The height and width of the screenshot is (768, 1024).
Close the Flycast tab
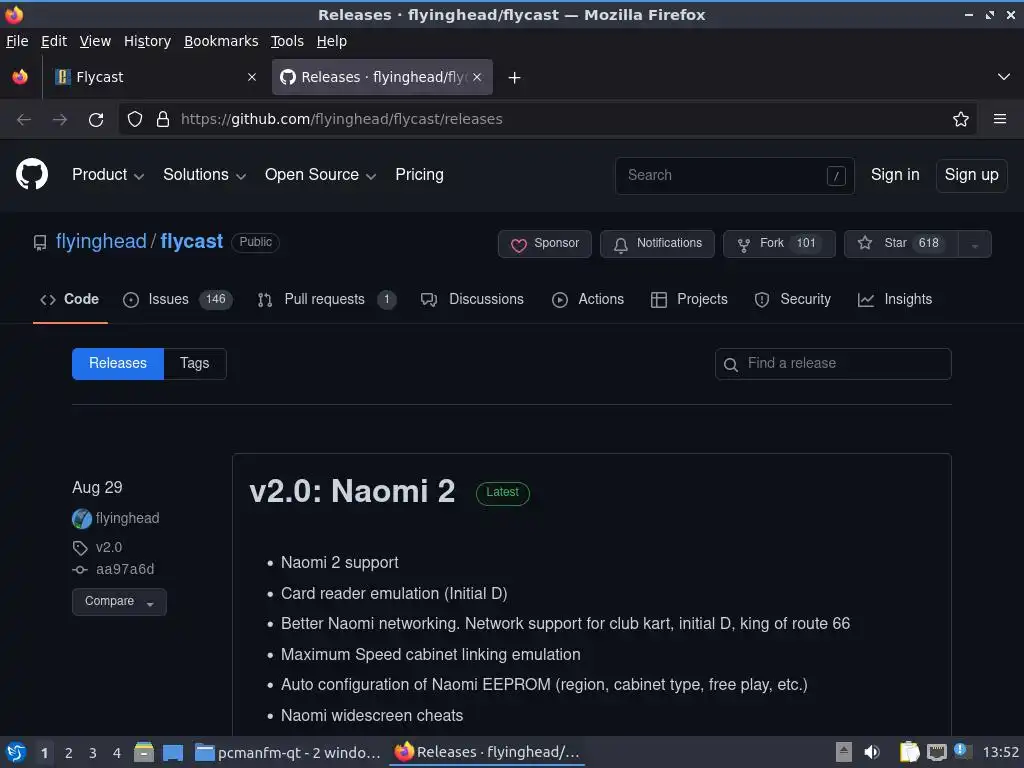click(252, 77)
